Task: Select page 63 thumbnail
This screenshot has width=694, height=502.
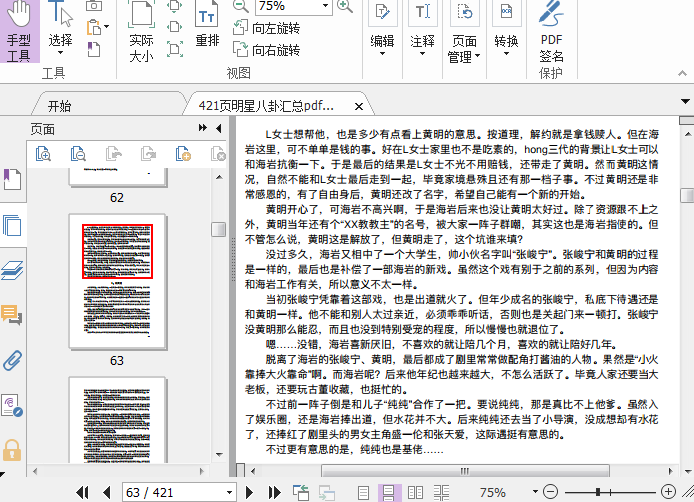Action: tap(117, 282)
